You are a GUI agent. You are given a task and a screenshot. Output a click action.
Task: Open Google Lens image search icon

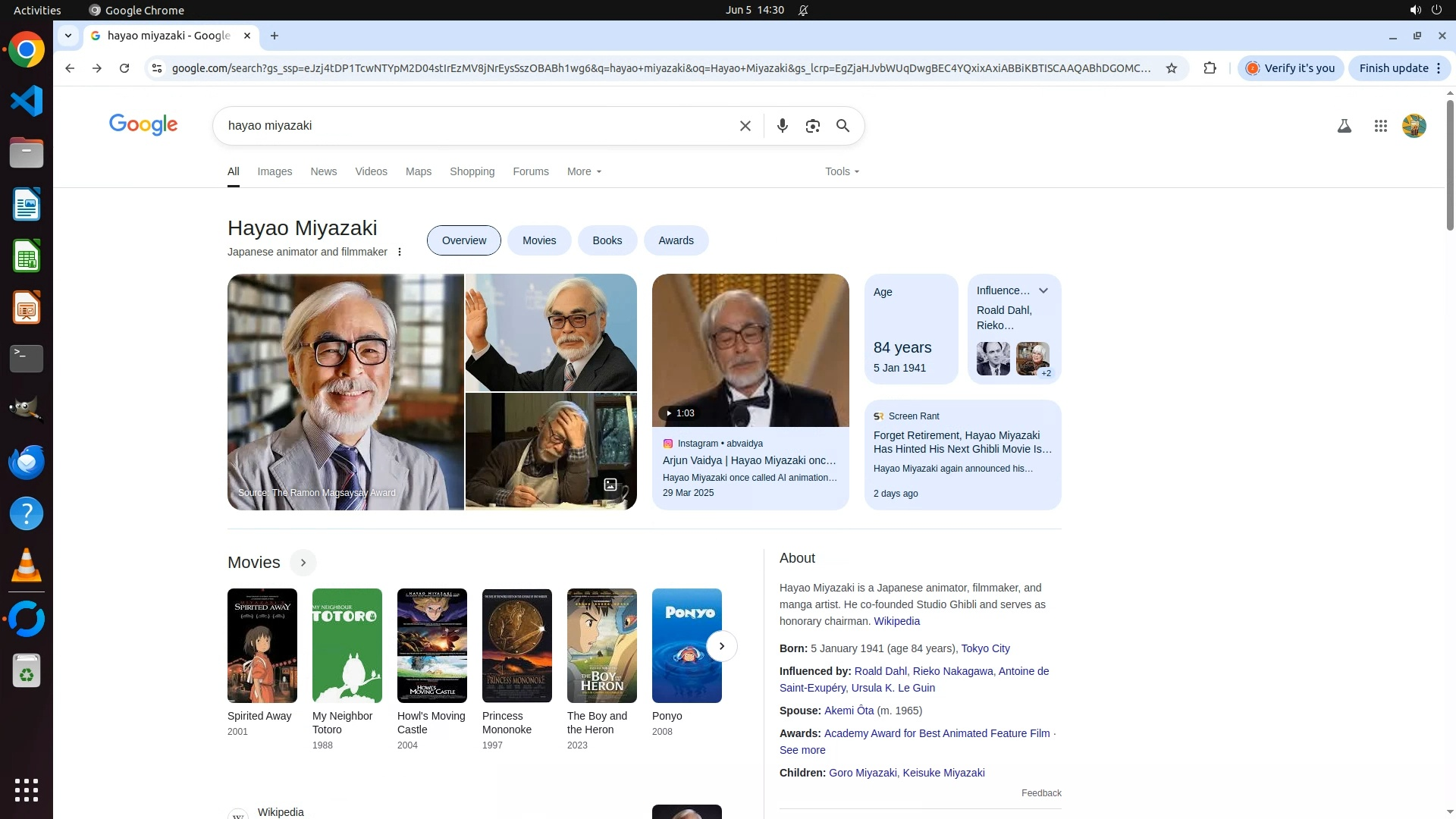[x=812, y=126]
